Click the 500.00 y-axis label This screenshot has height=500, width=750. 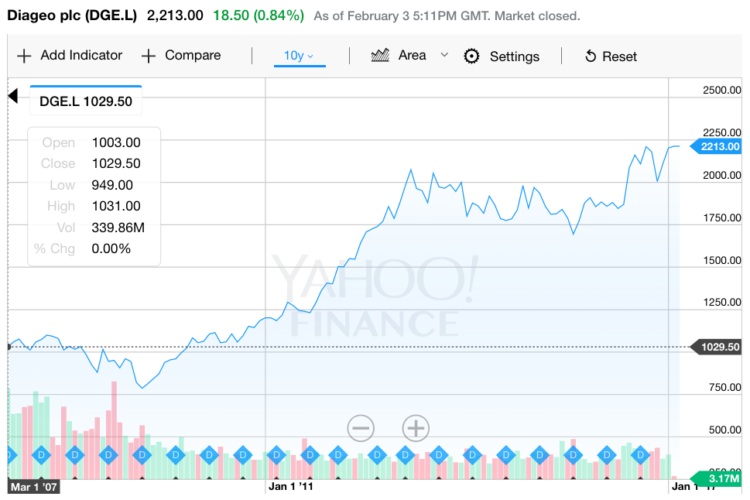coord(725,430)
